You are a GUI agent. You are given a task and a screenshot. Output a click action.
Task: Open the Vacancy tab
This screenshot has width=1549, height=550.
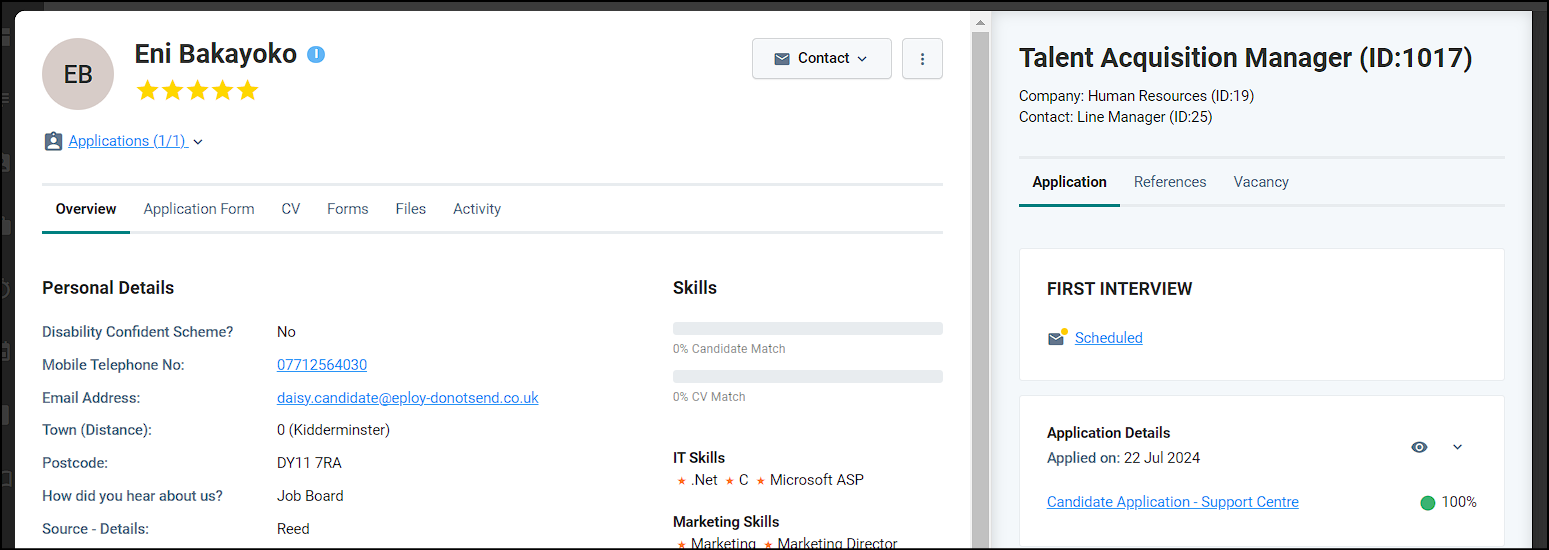[1261, 182]
